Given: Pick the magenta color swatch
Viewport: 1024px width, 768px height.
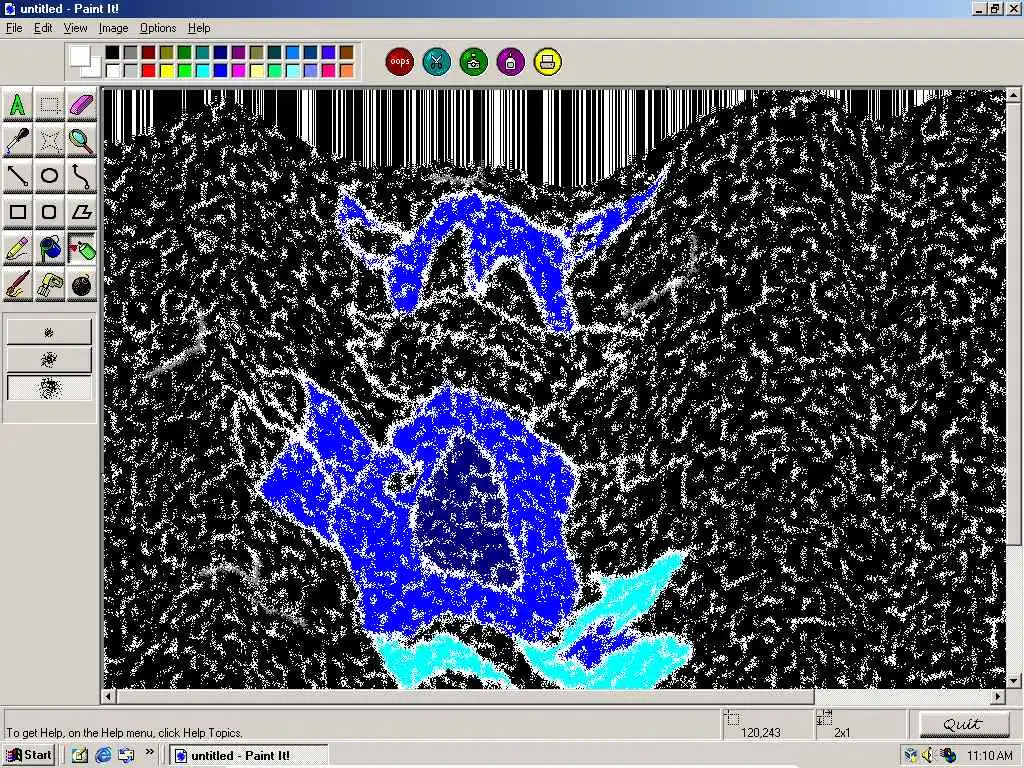Looking at the screenshot, I should pyautogui.click(x=239, y=70).
